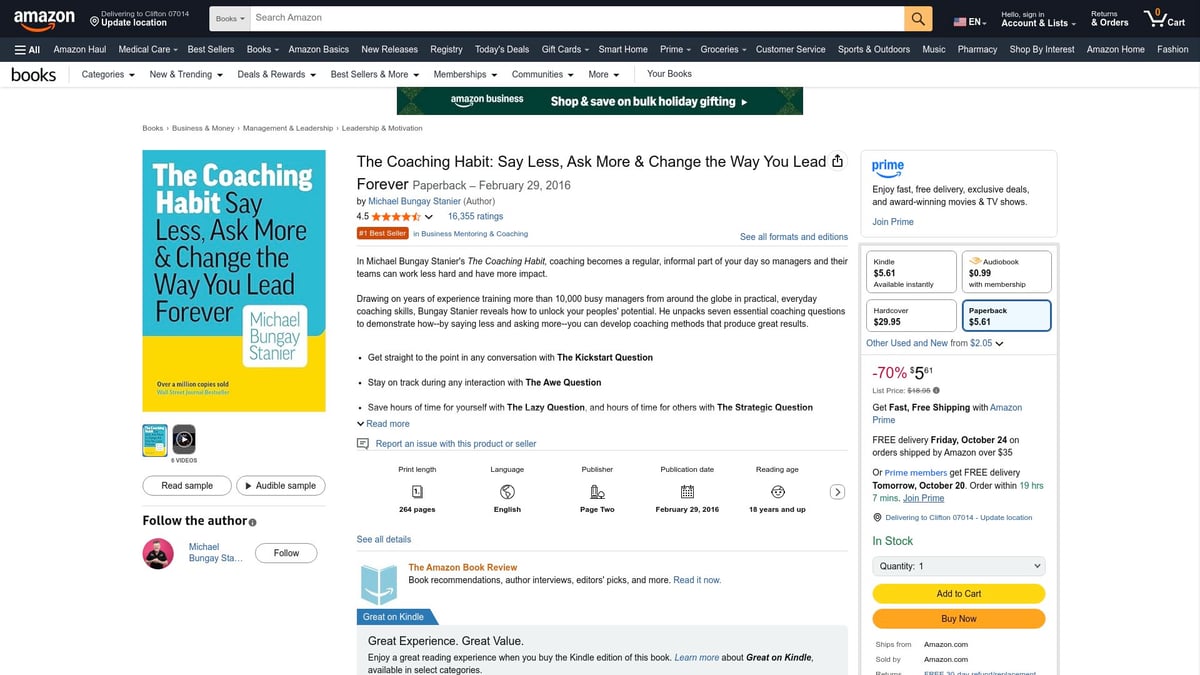Click the Search Amazon input field
The image size is (1200, 675).
(x=575, y=18)
